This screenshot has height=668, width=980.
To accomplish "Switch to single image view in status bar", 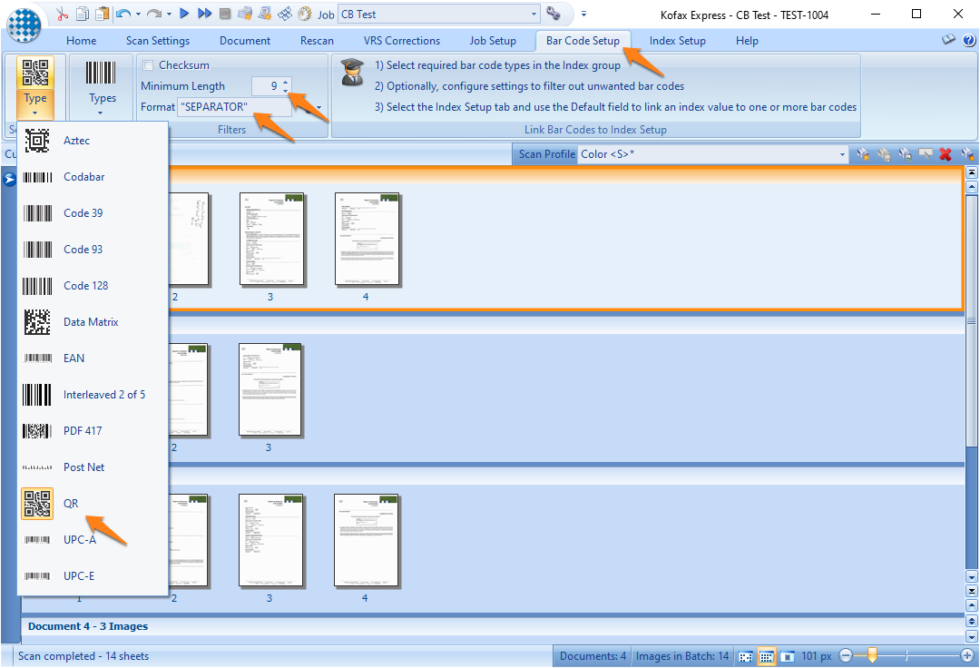I will pyautogui.click(x=787, y=656).
